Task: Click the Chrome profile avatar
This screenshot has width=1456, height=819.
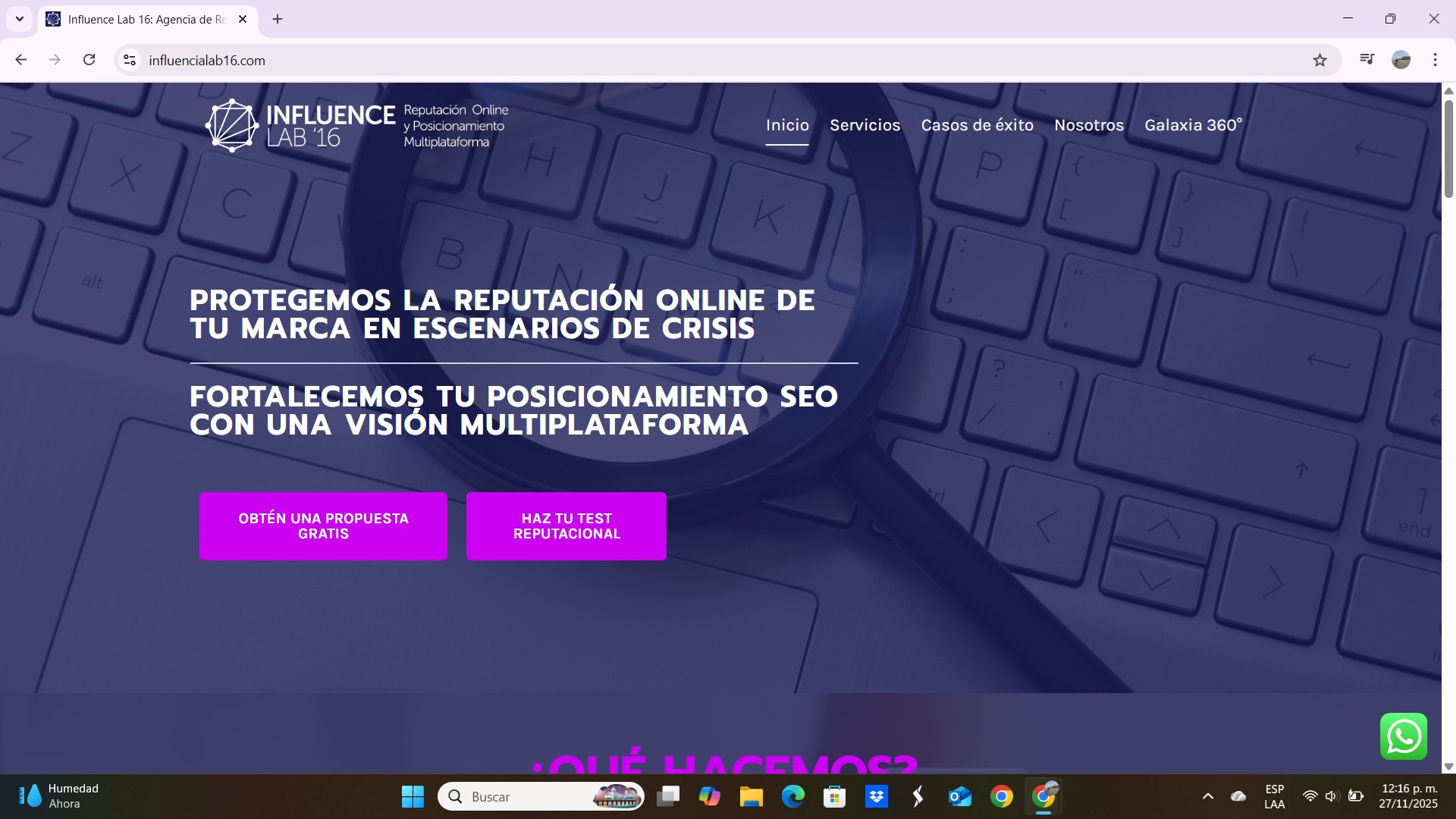Action: [1401, 60]
